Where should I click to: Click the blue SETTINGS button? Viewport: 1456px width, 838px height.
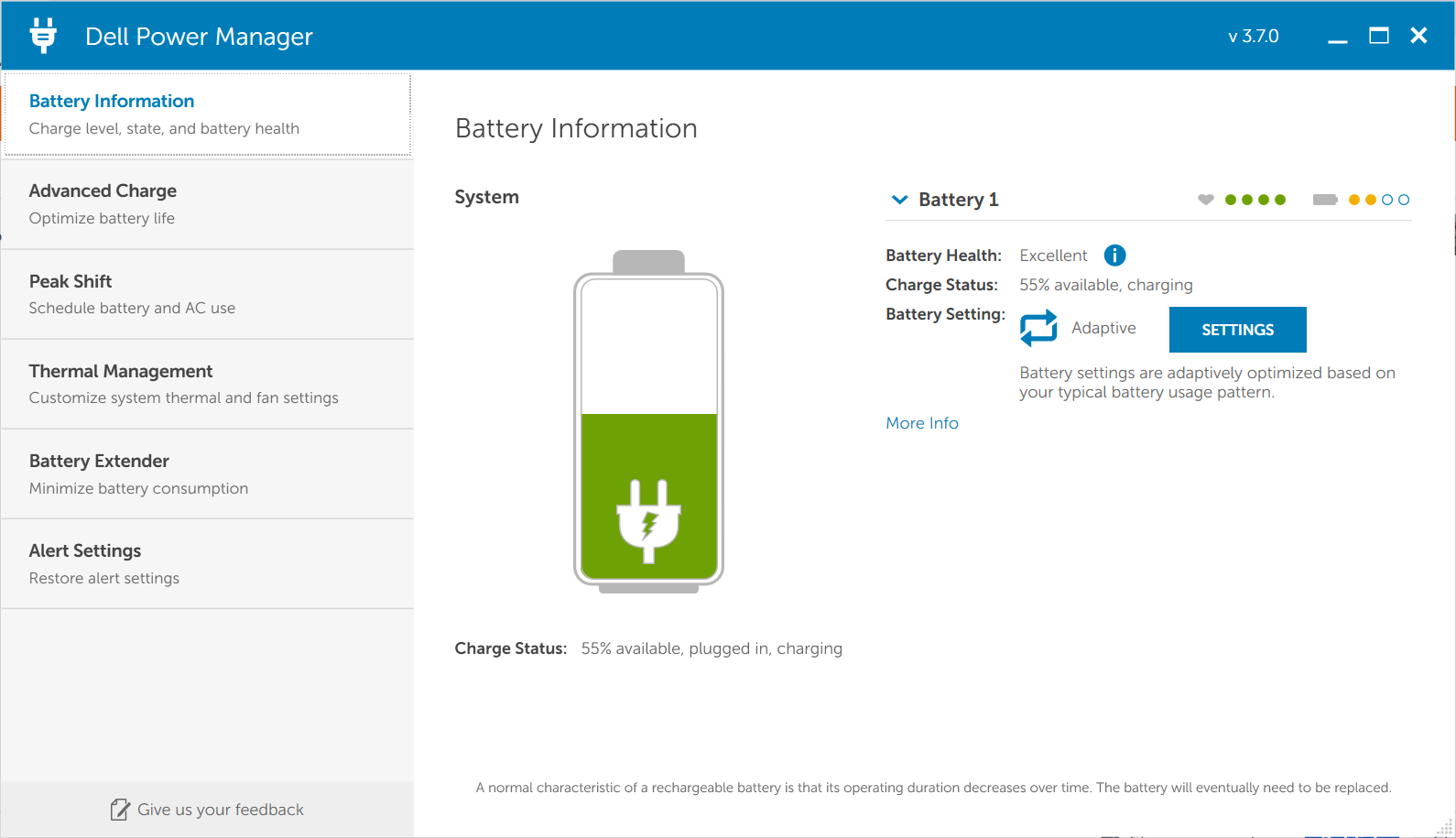[x=1238, y=330]
